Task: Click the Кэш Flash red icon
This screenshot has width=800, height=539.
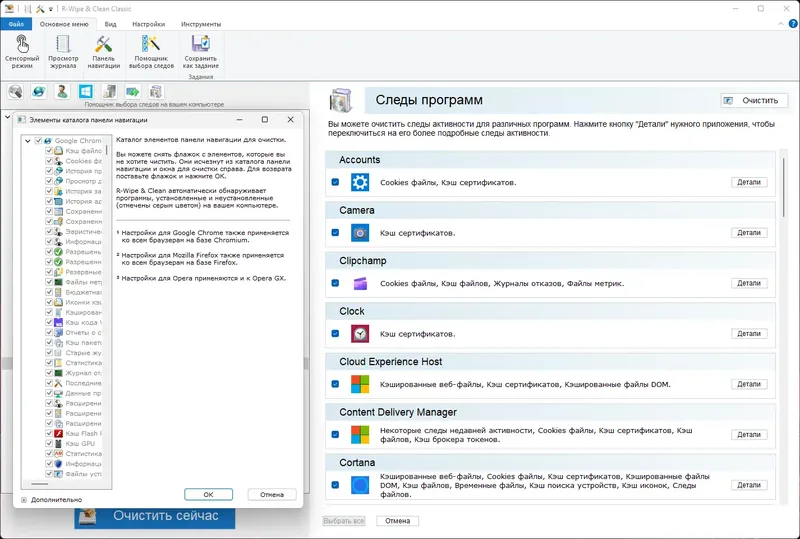Action: [58, 433]
